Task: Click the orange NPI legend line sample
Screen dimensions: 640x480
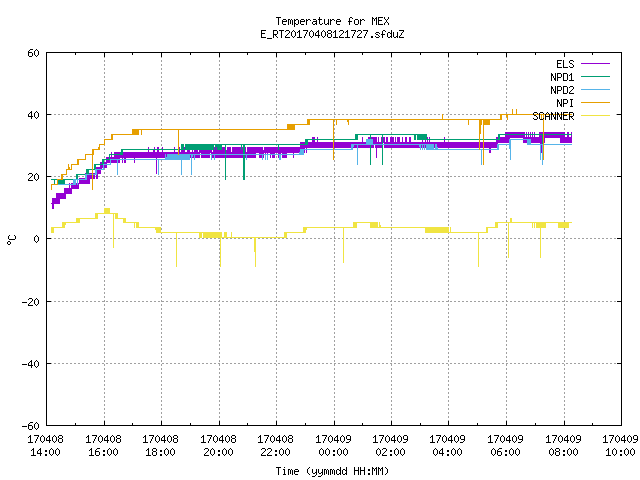Action: coord(596,102)
